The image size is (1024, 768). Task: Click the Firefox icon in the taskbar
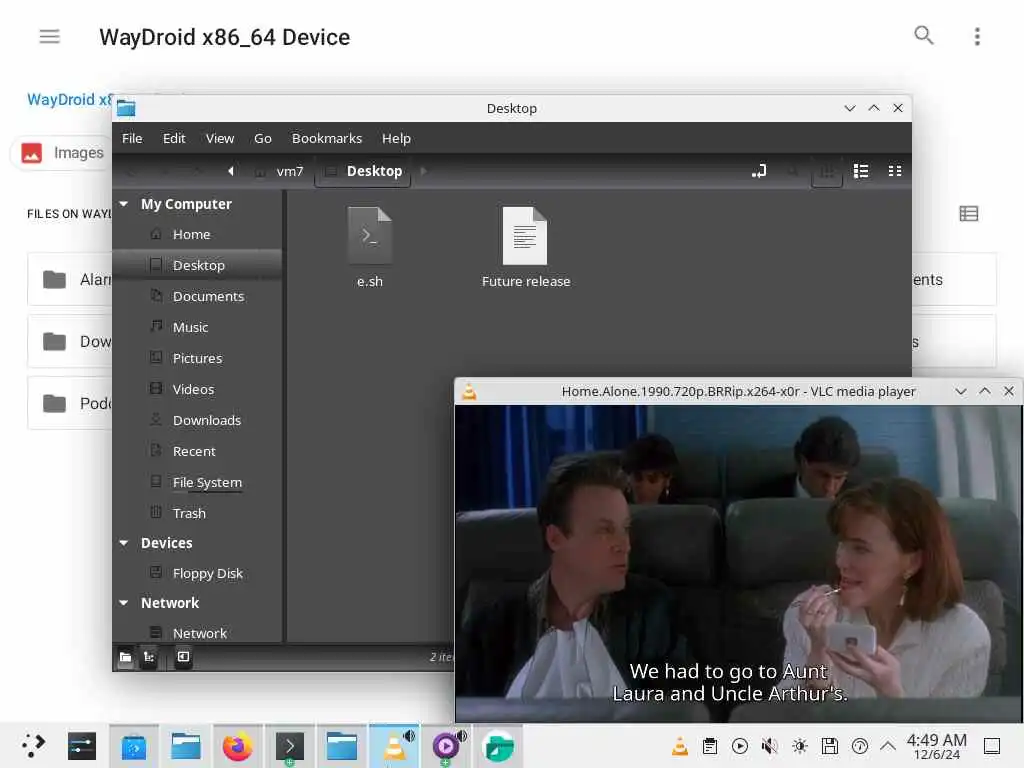click(x=237, y=746)
